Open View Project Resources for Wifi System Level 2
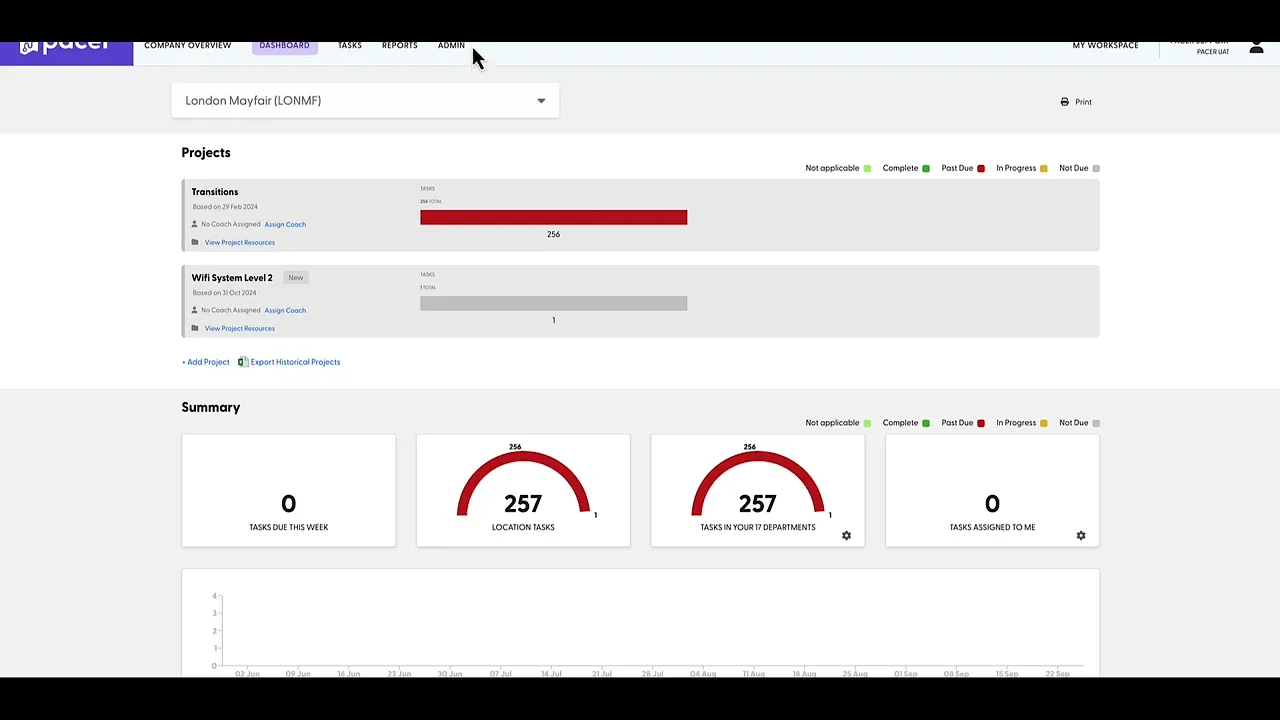The image size is (1280, 720). click(239, 328)
